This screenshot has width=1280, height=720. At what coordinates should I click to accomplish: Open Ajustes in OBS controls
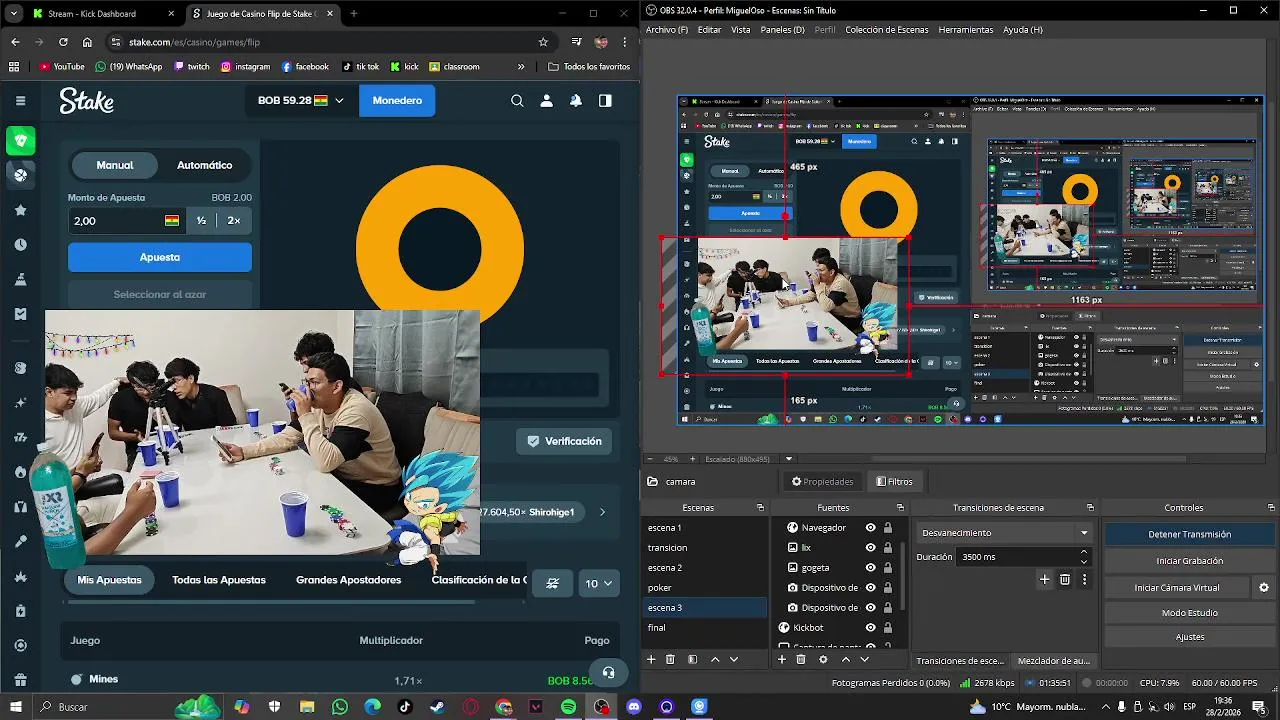point(1189,637)
